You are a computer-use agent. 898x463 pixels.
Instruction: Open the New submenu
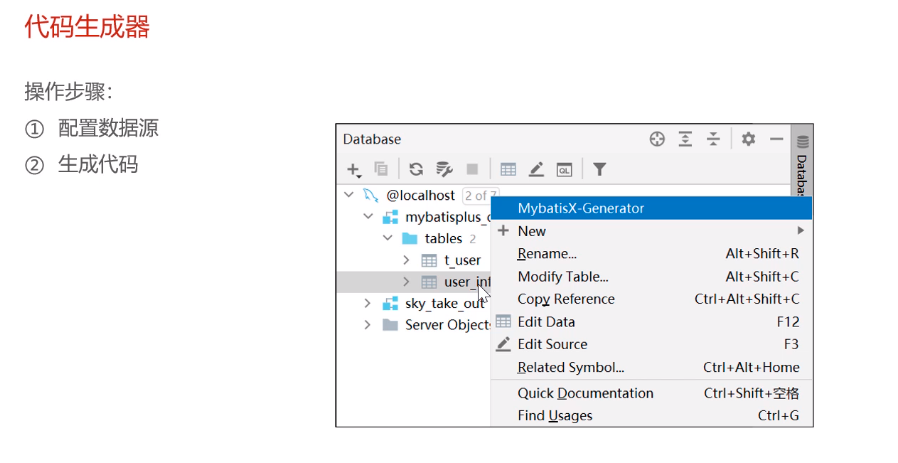click(x=532, y=231)
